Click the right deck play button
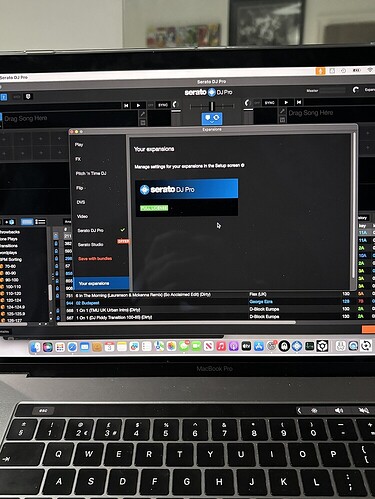Image resolution: width=375 pixels, height=499 pixels. 286,102
